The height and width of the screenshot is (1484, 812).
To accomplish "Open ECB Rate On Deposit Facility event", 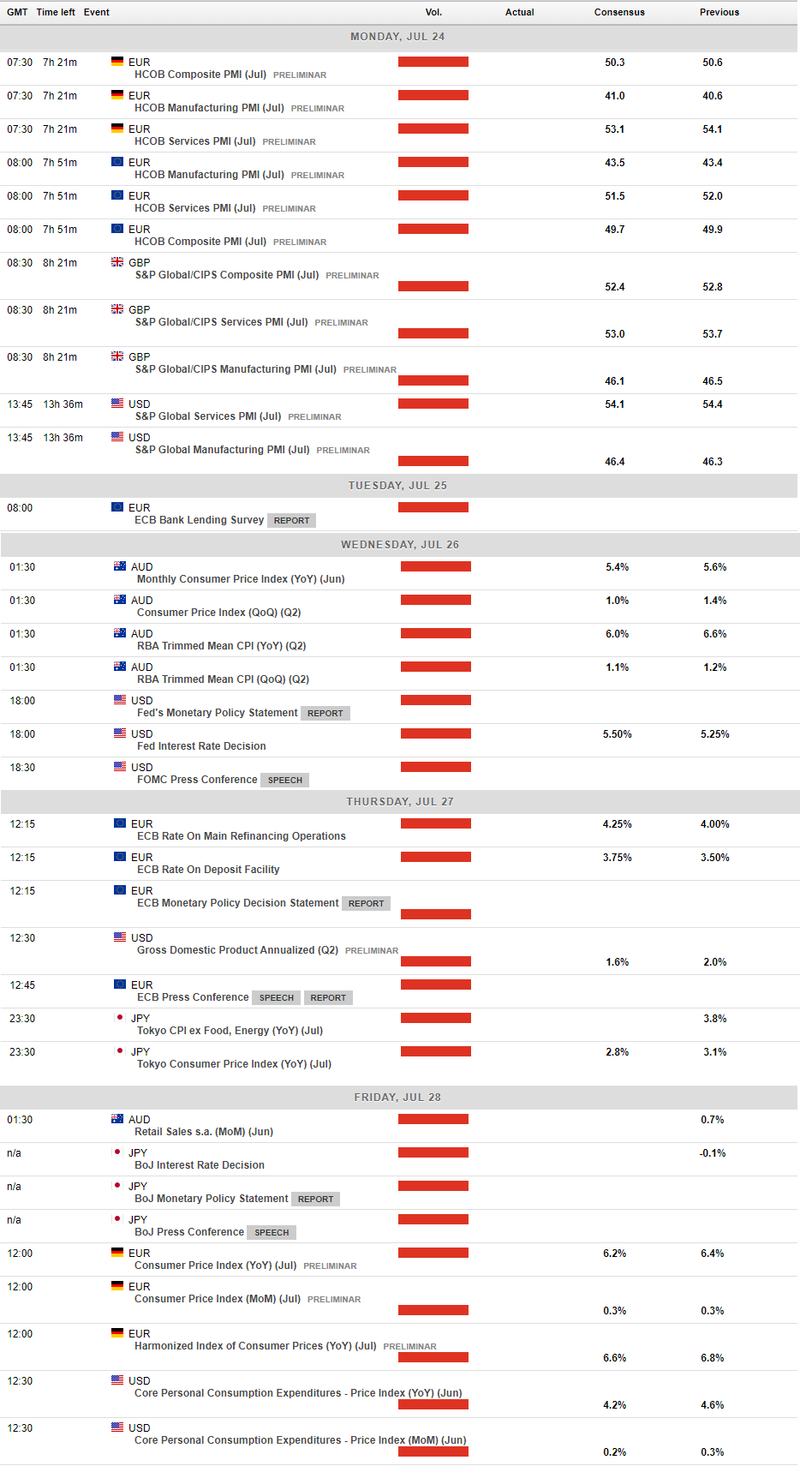I will tap(208, 870).
